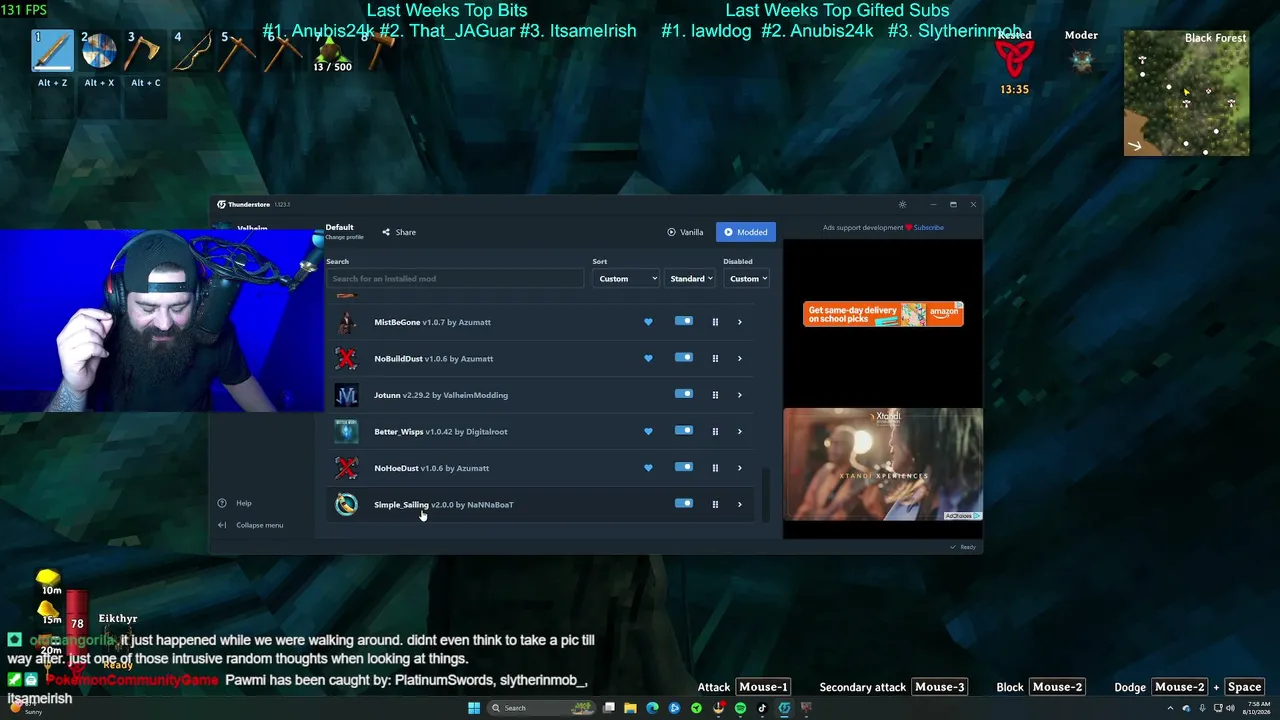
Task: Click the Jotunn mod thumbnail icon
Action: click(x=346, y=395)
